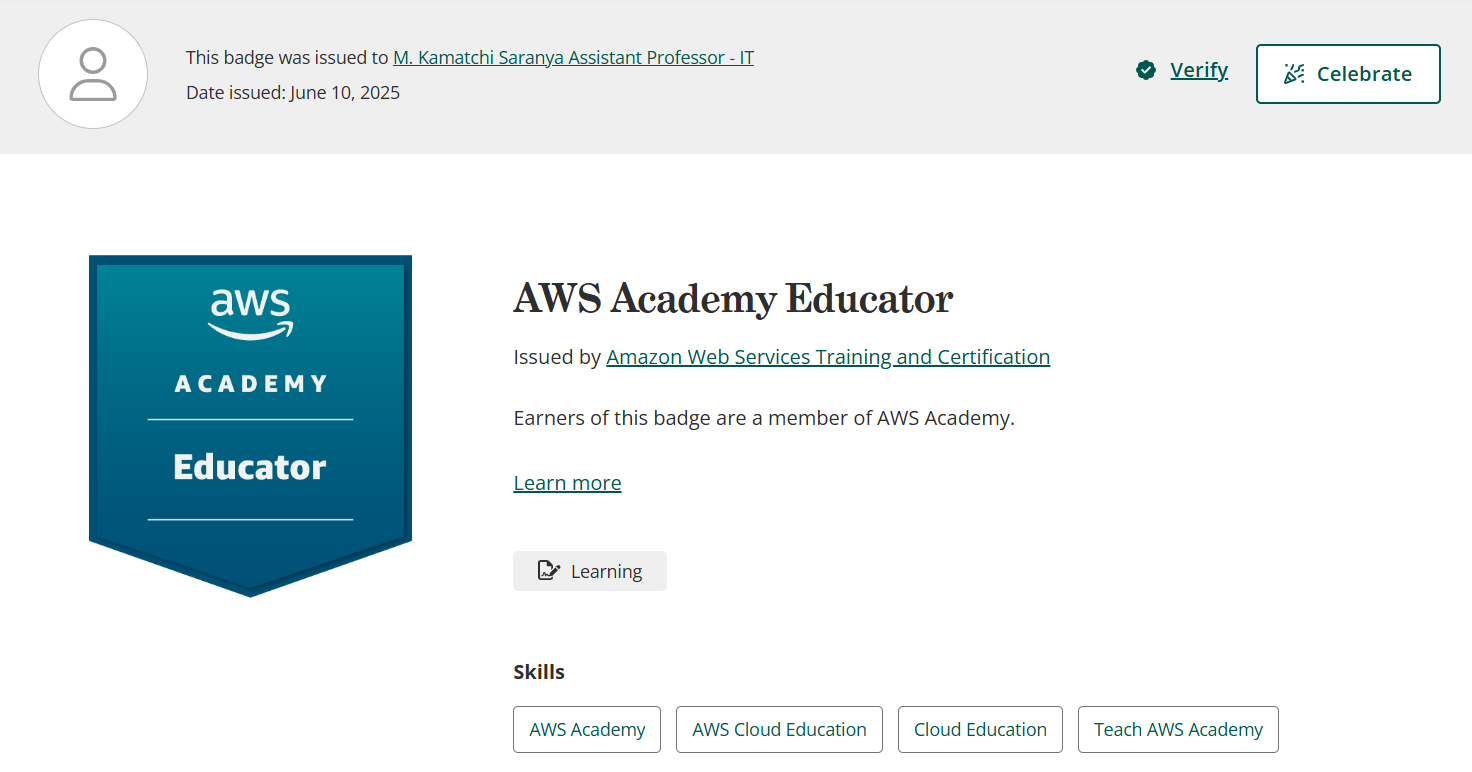Click the Date issued June 10, 2025 text

(293, 93)
